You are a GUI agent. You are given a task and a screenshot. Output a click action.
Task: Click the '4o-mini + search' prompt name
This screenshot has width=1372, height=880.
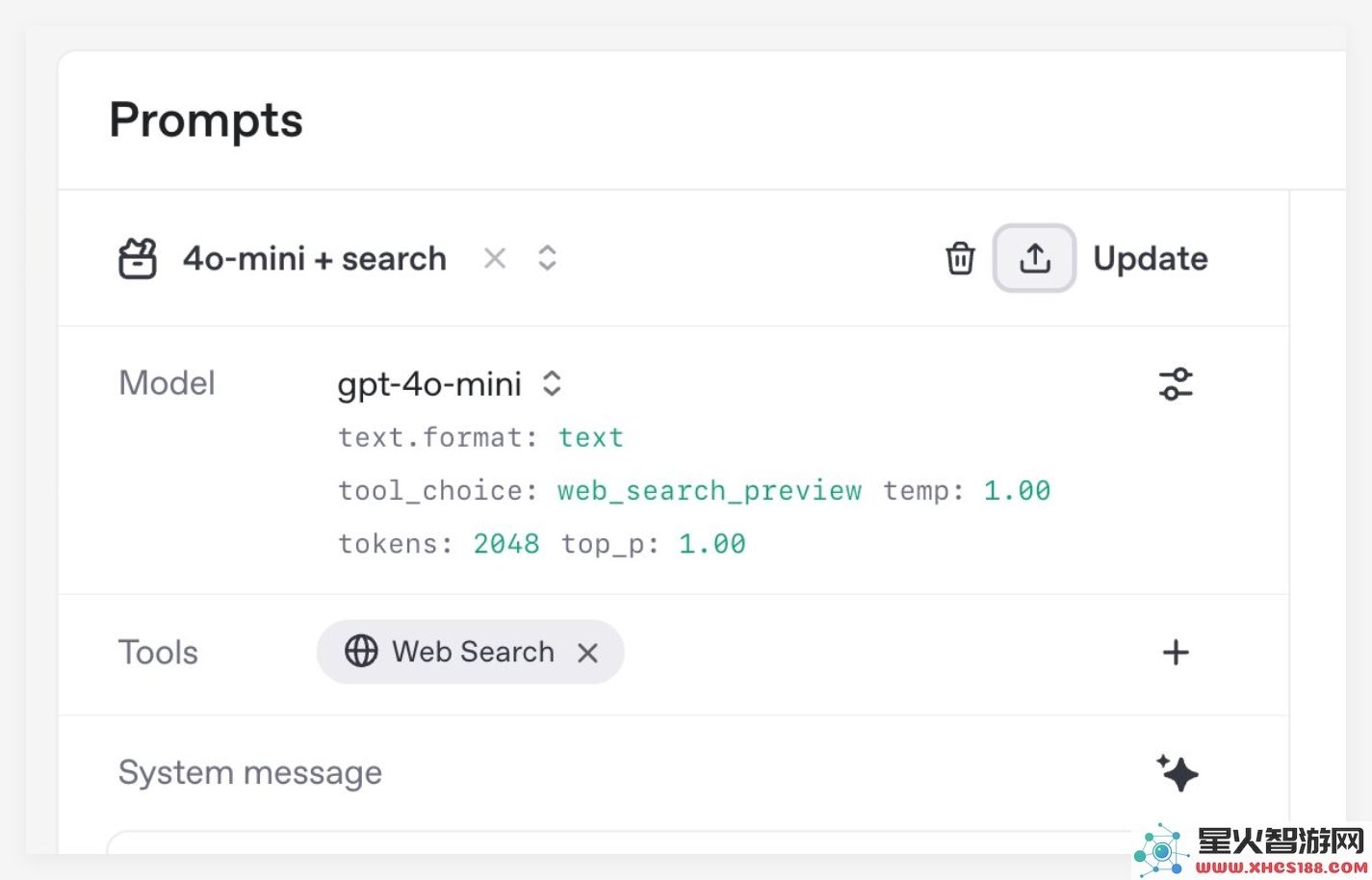315,259
